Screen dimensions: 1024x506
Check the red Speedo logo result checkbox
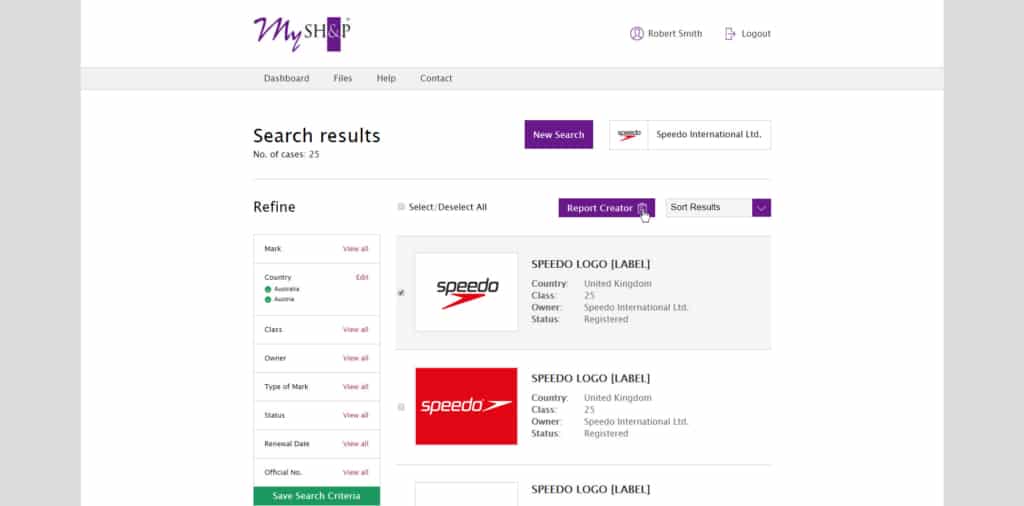pyautogui.click(x=401, y=407)
